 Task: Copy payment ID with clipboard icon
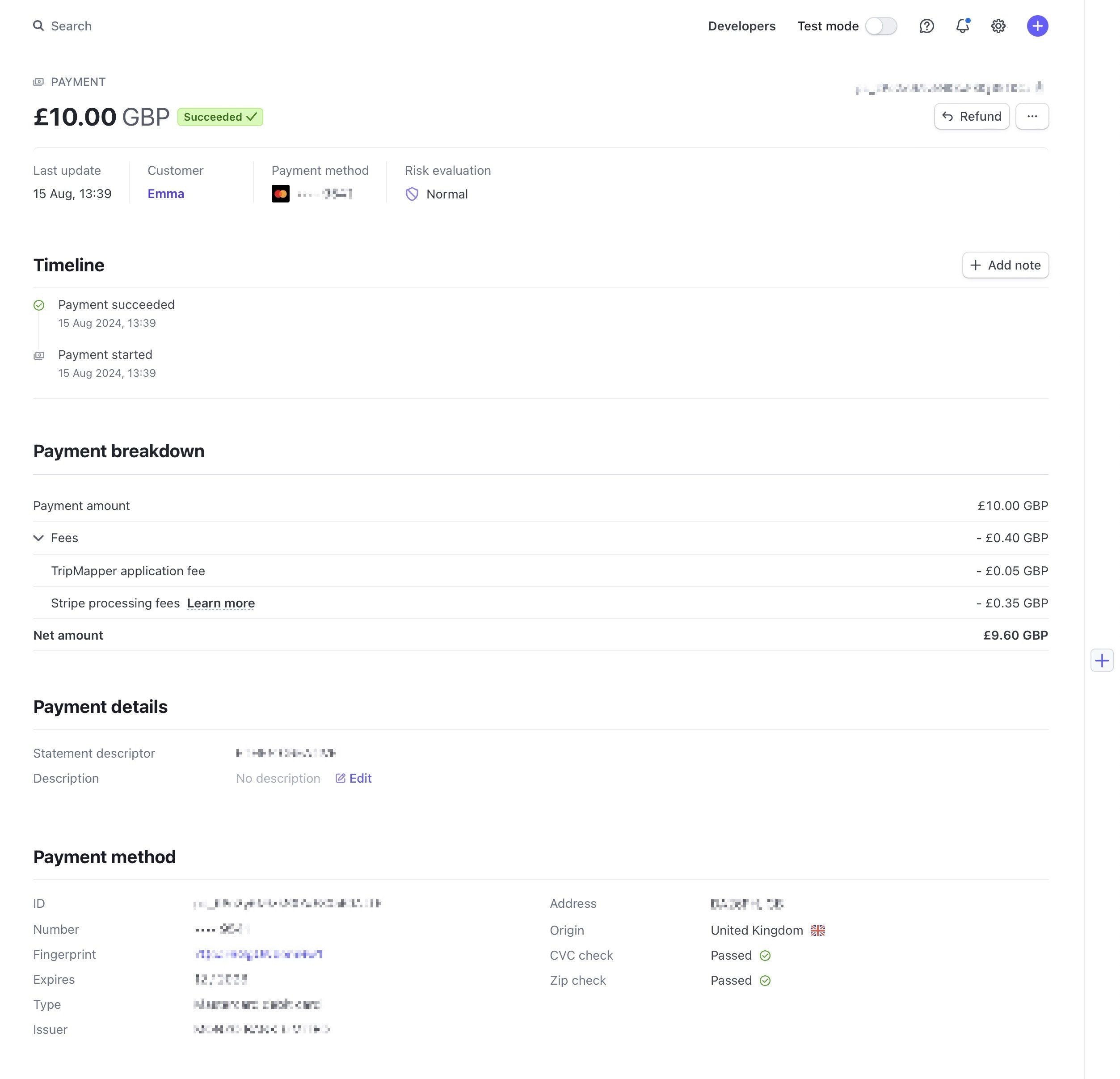click(1040, 88)
